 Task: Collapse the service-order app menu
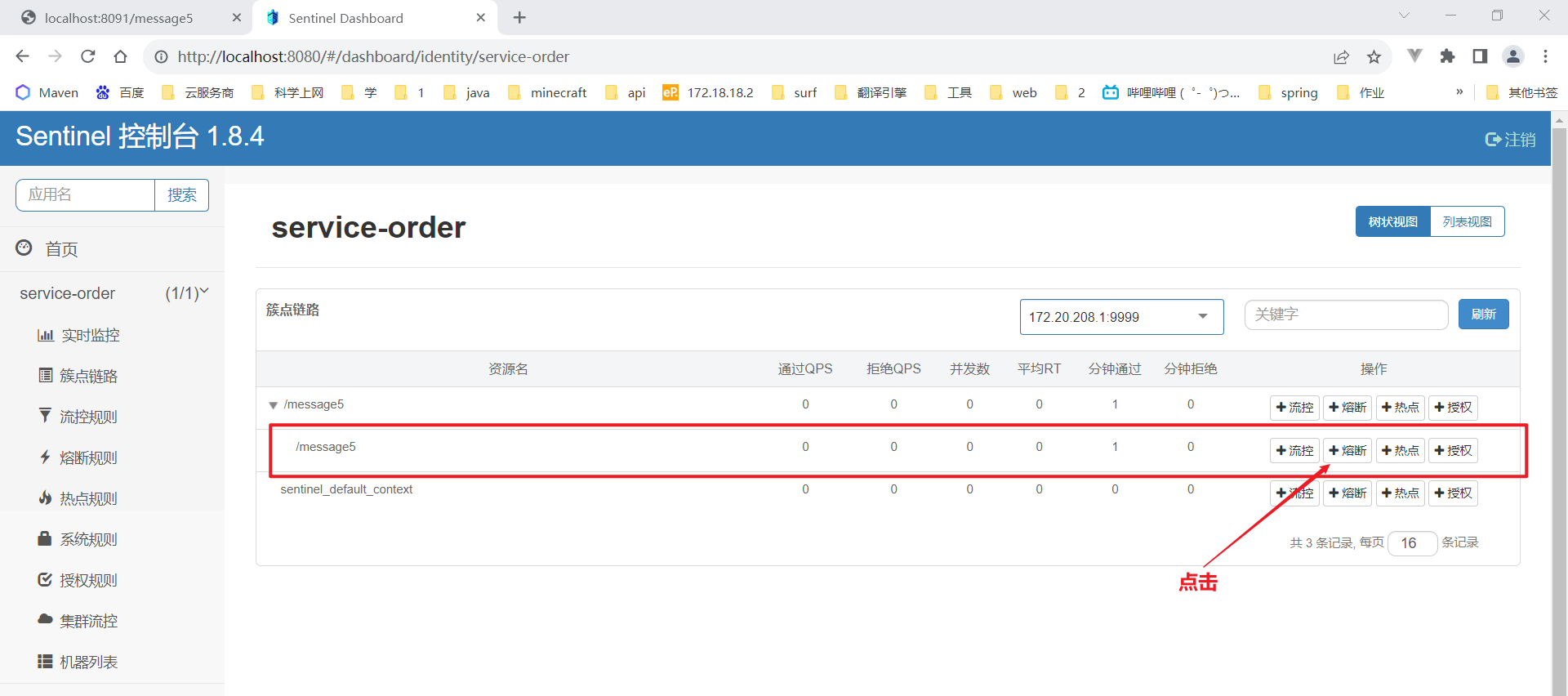click(112, 293)
